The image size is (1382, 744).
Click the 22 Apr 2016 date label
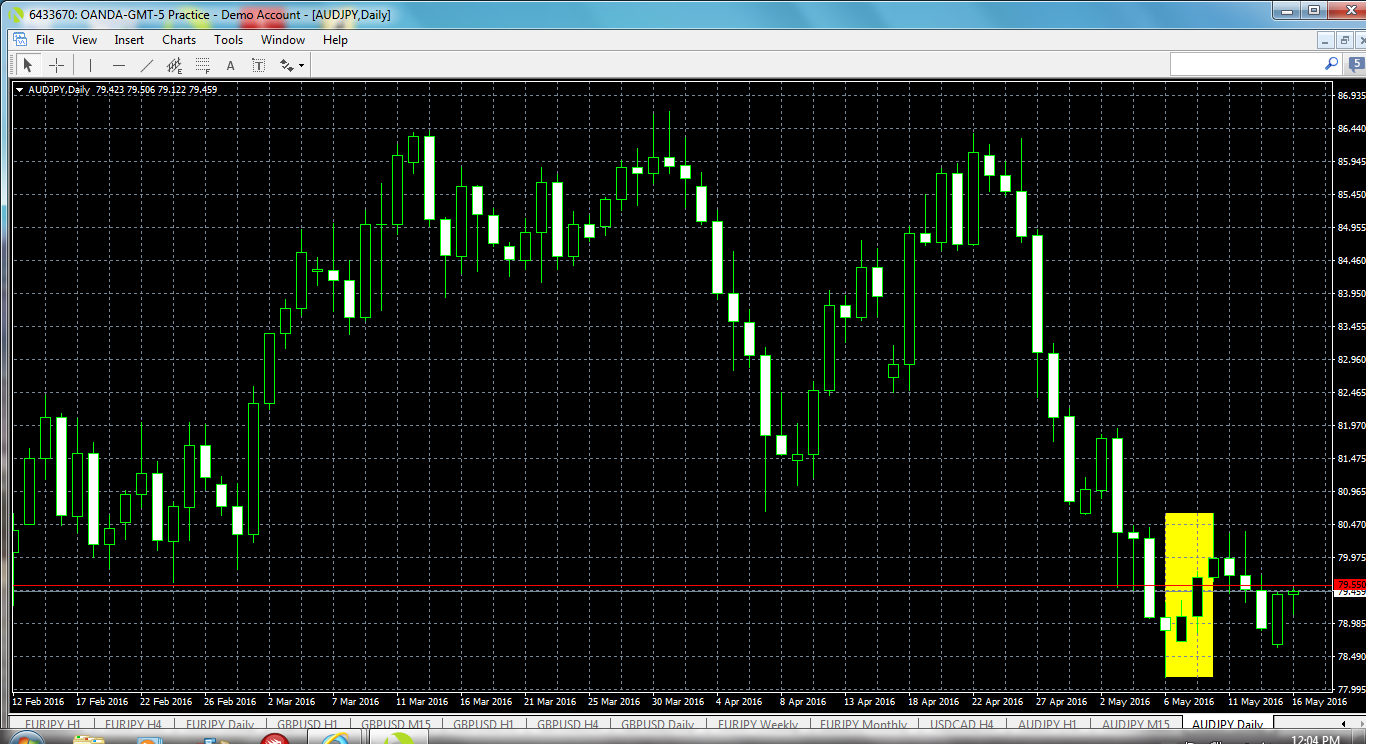pos(998,702)
